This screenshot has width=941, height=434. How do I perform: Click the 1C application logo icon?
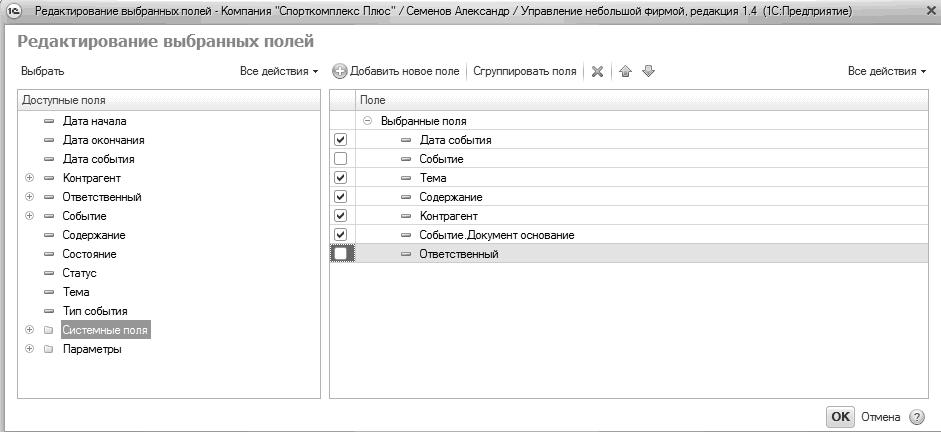[14, 12]
